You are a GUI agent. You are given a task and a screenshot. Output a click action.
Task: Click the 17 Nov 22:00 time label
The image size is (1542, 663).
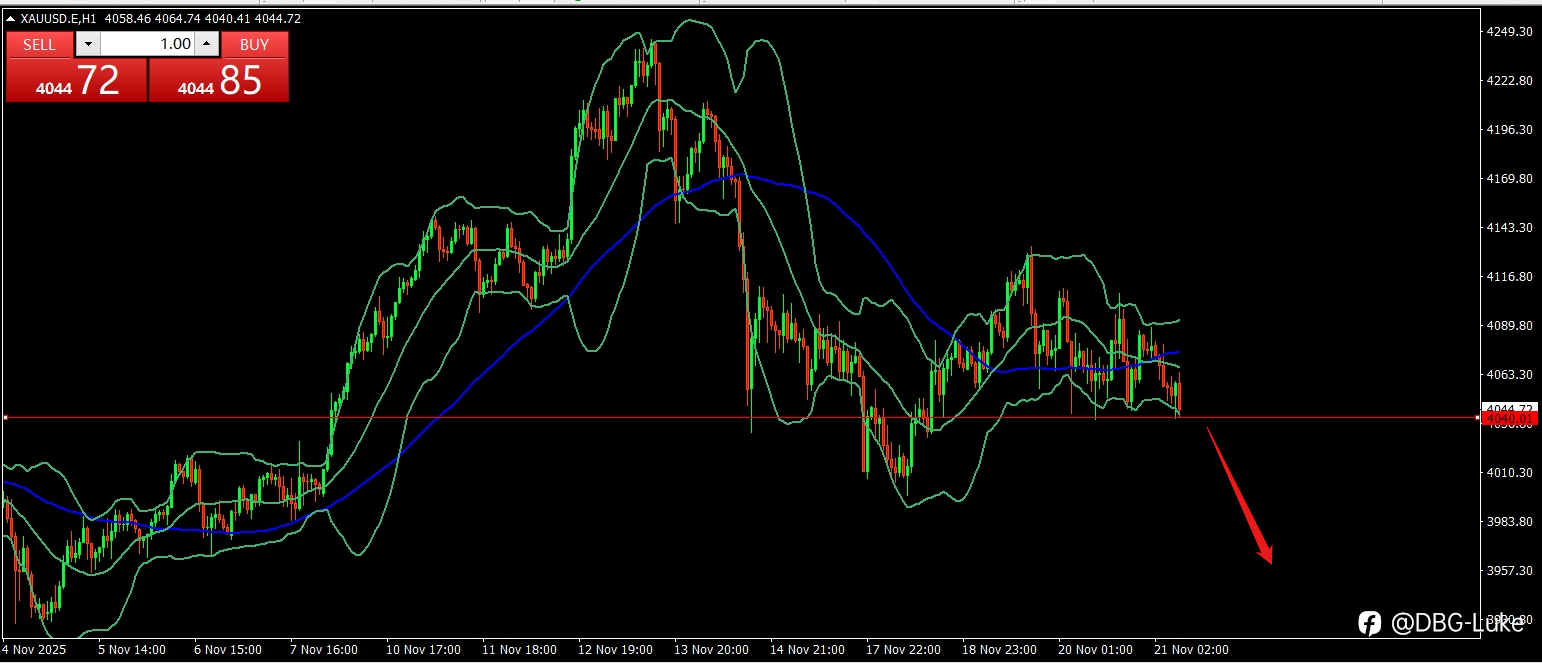[904, 650]
